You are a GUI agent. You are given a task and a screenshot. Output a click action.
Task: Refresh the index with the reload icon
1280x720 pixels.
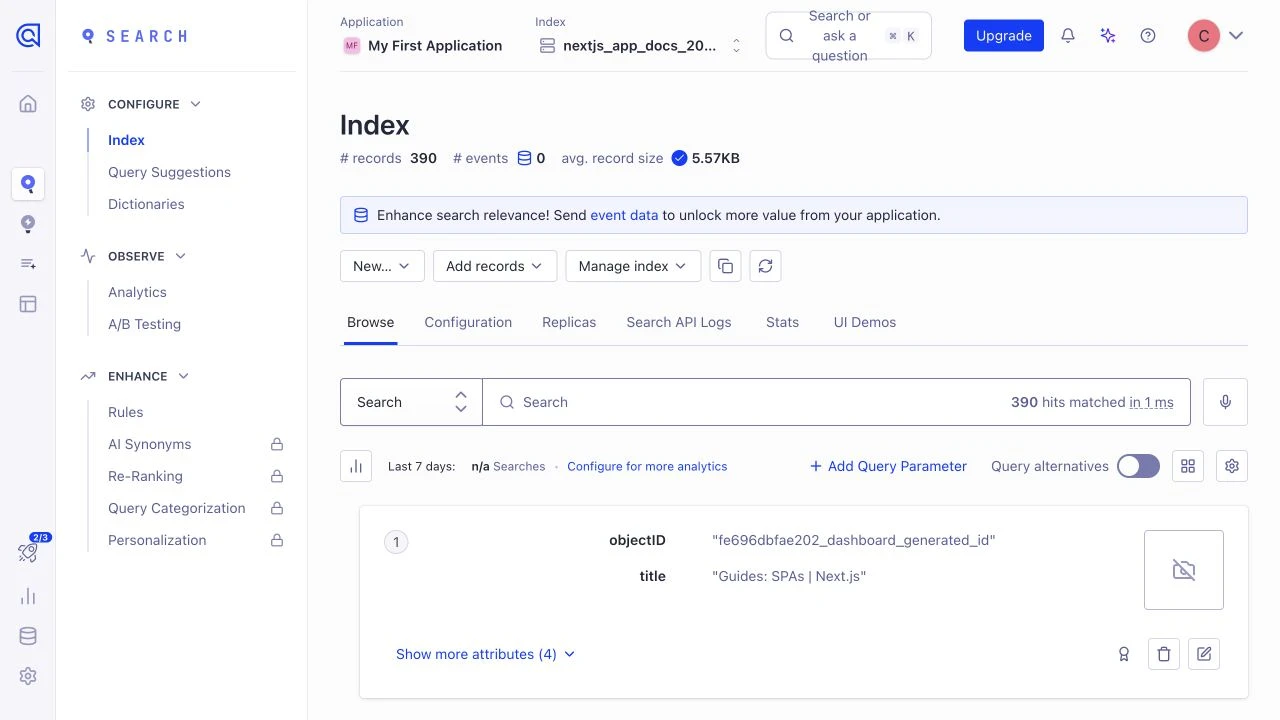pyautogui.click(x=766, y=266)
